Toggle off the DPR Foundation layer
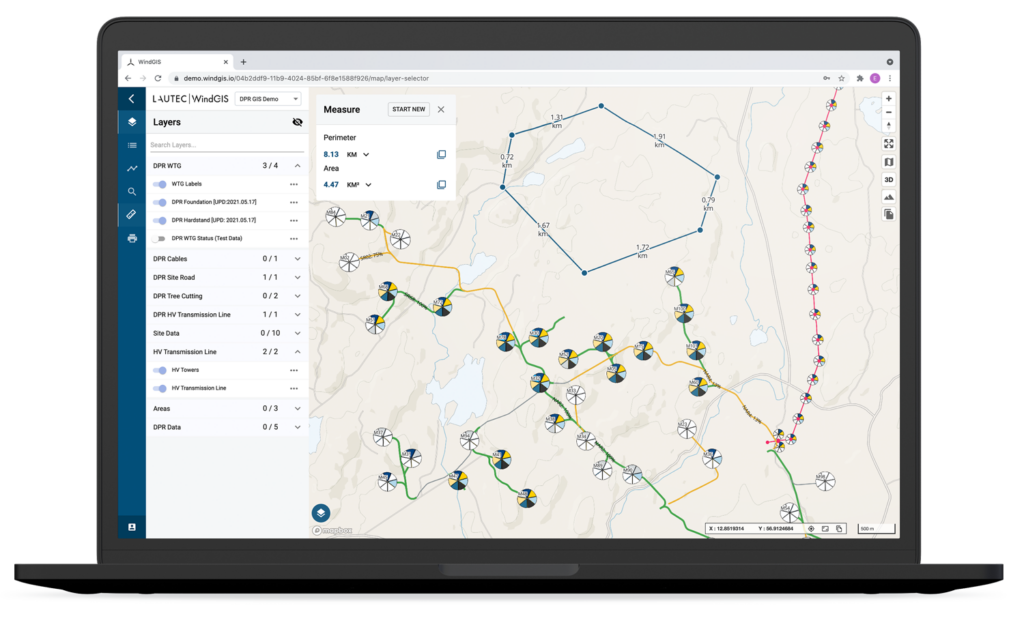The image size is (1024, 625). click(x=159, y=202)
